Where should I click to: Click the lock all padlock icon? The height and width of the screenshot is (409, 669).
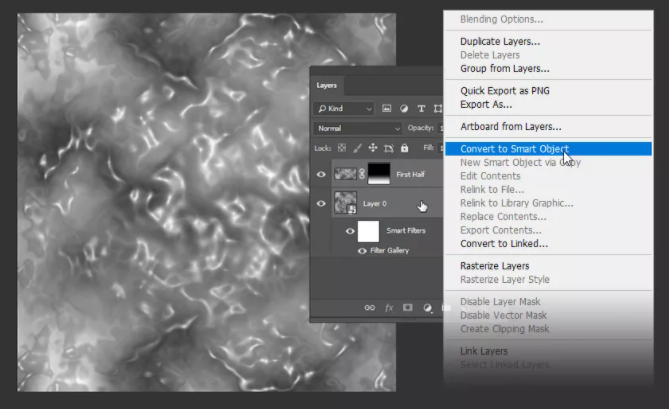(404, 148)
